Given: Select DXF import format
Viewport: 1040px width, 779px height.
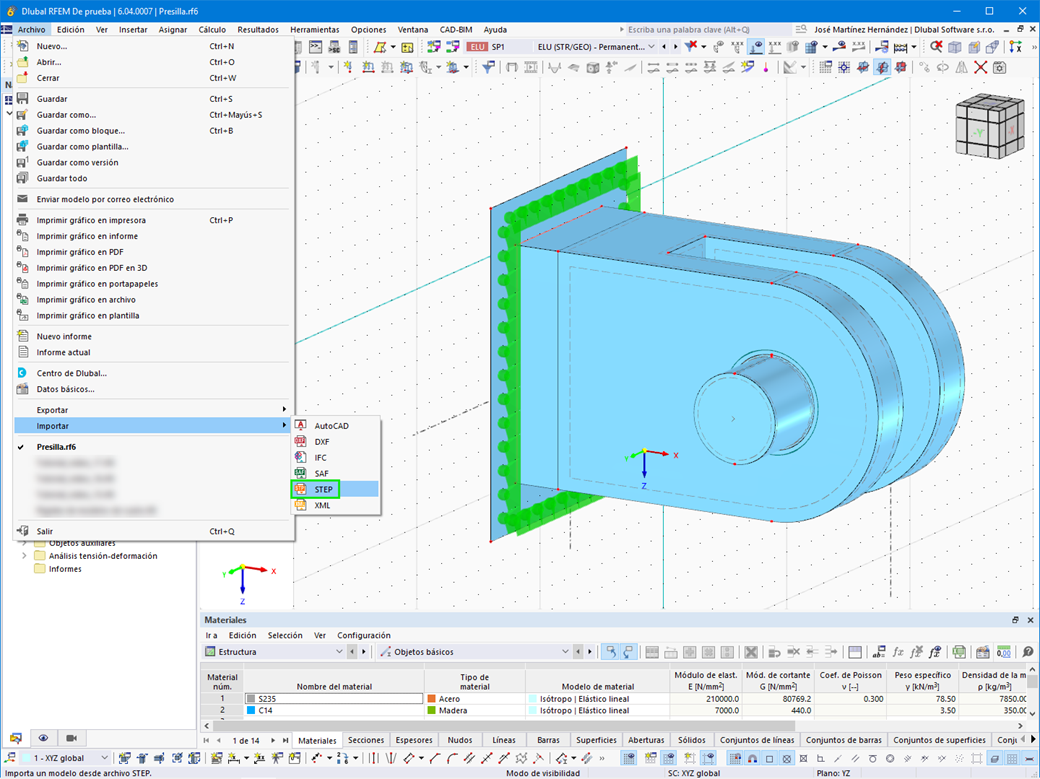Looking at the screenshot, I should pos(336,441).
